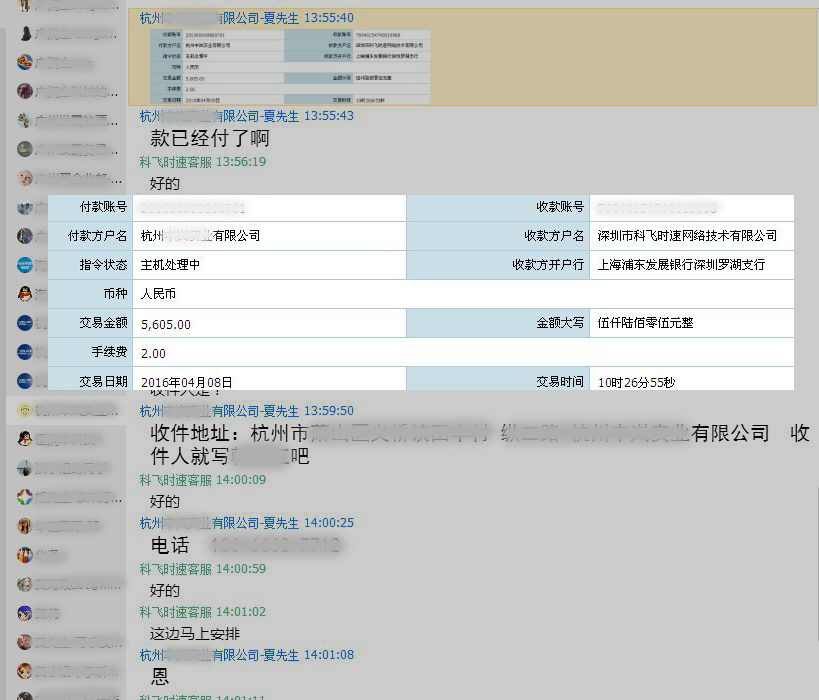This screenshot has height=700, width=819.
Task: Open penguin avatar contact below highlighted contact
Action: click(25, 438)
